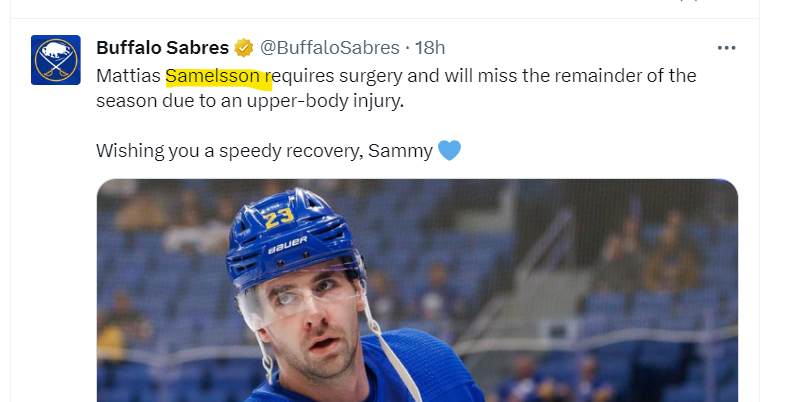
Task: Open the @BuffaloSabres handle link
Action: pyautogui.click(x=330, y=48)
